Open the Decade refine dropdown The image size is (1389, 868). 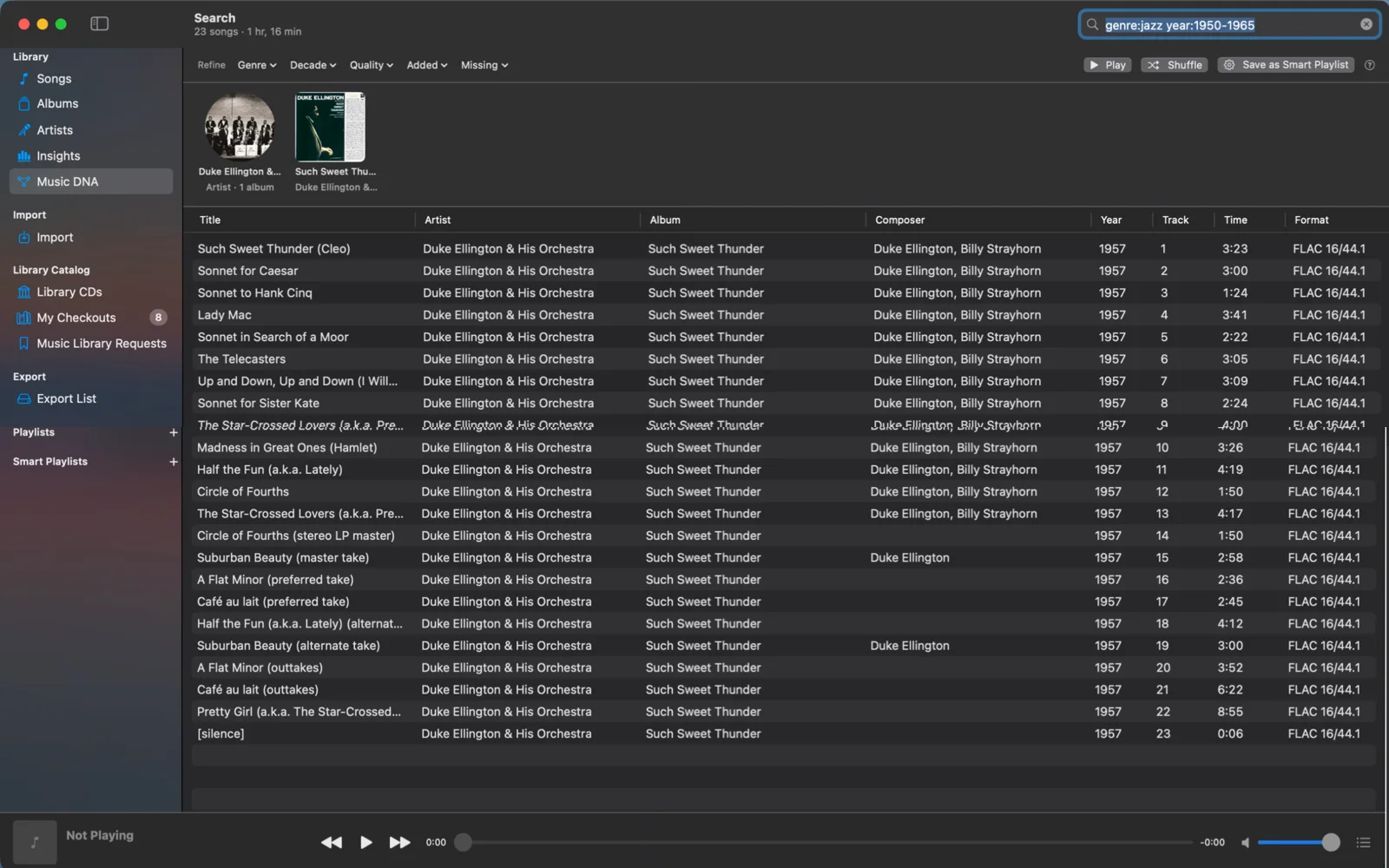click(x=313, y=65)
